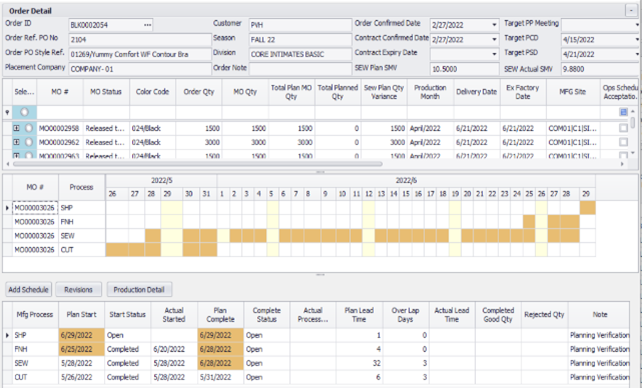The height and width of the screenshot is (388, 642).
Task: Open the Order Confirmed Date dropdown
Action: click(x=494, y=25)
